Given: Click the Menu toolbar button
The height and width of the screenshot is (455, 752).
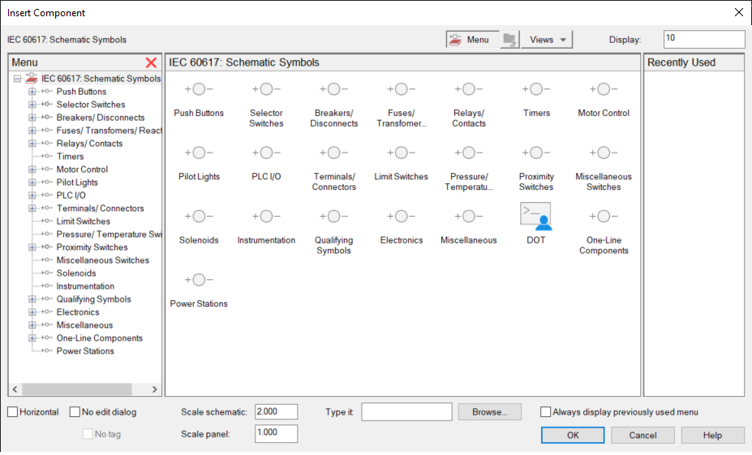Looking at the screenshot, I should coord(470,40).
